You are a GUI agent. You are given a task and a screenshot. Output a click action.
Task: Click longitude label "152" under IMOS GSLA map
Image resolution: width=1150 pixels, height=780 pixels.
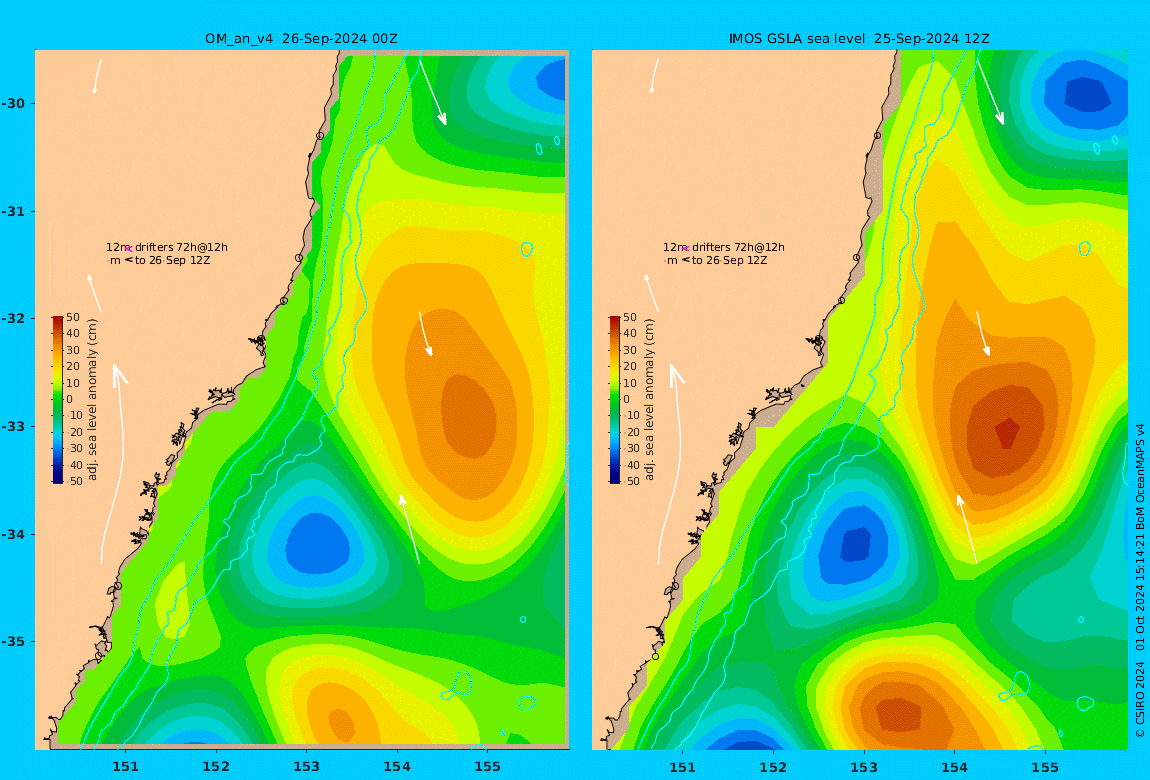[773, 767]
